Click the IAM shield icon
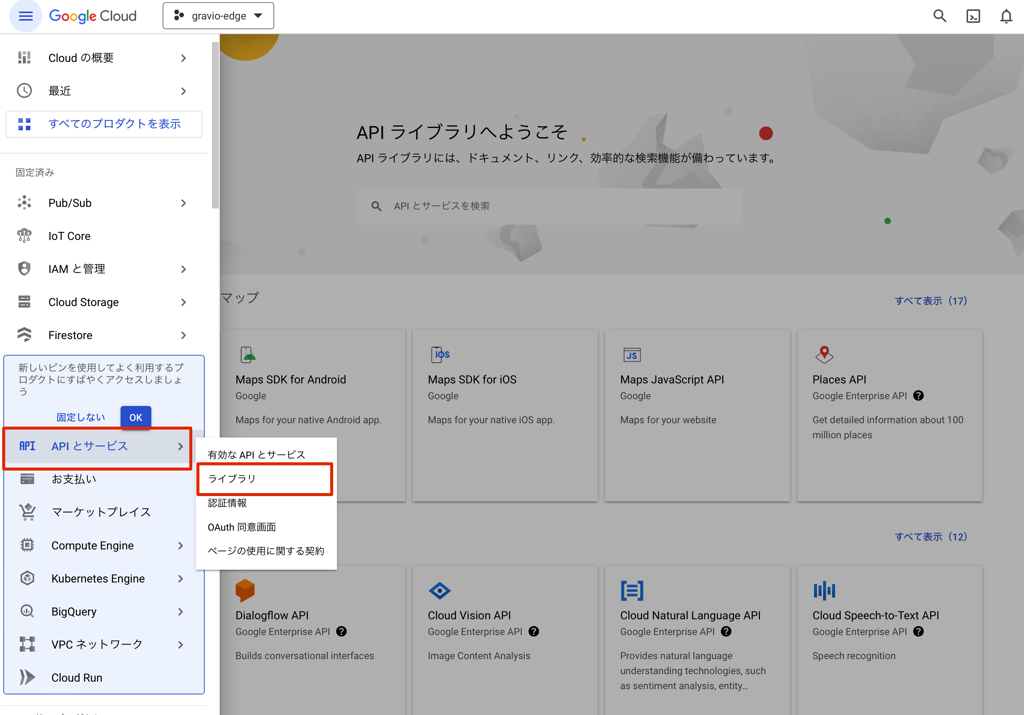Viewport: 1024px width, 715px height. 24,268
